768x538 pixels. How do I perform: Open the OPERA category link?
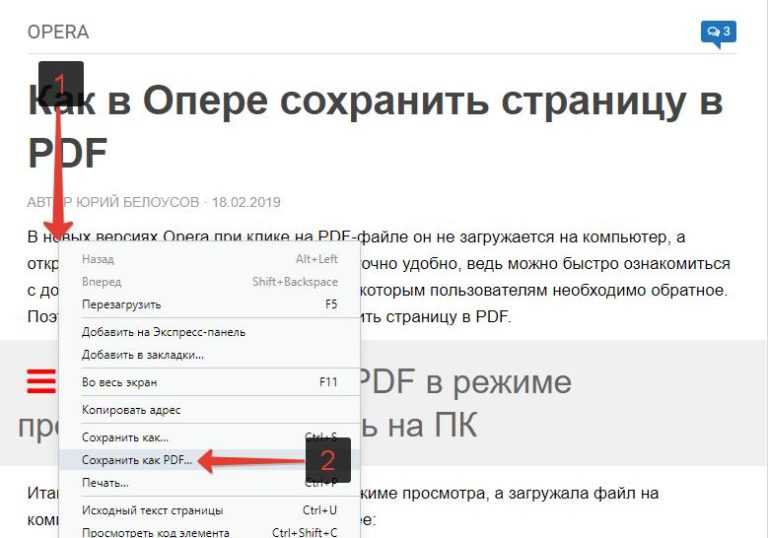(x=58, y=32)
